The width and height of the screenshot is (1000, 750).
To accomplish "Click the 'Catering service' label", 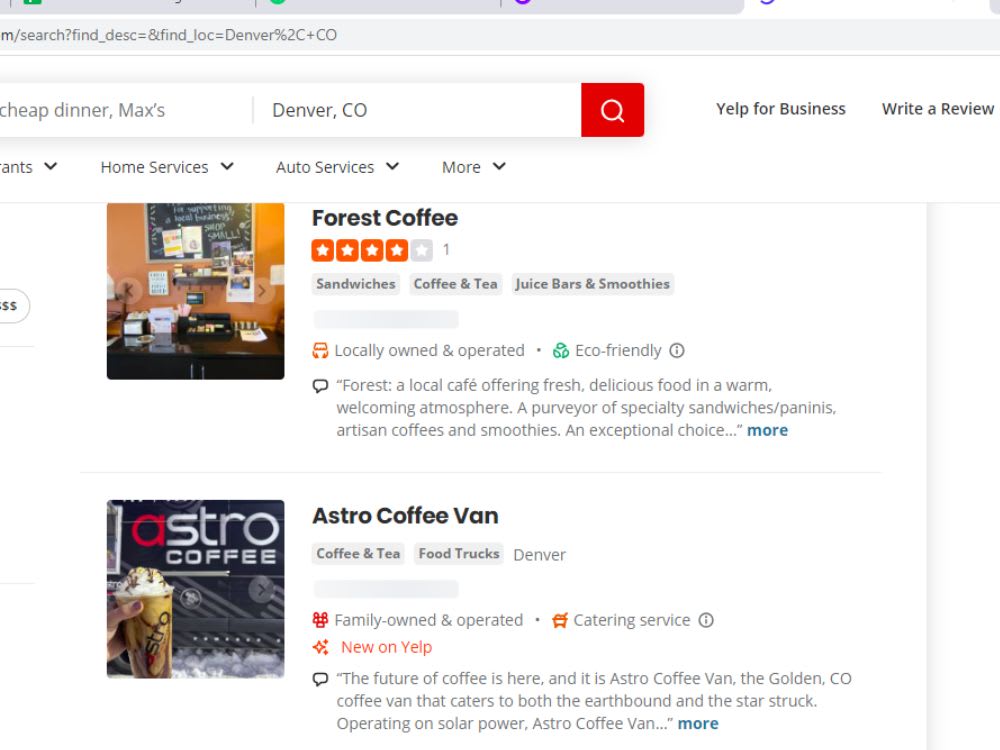I will pos(631,620).
